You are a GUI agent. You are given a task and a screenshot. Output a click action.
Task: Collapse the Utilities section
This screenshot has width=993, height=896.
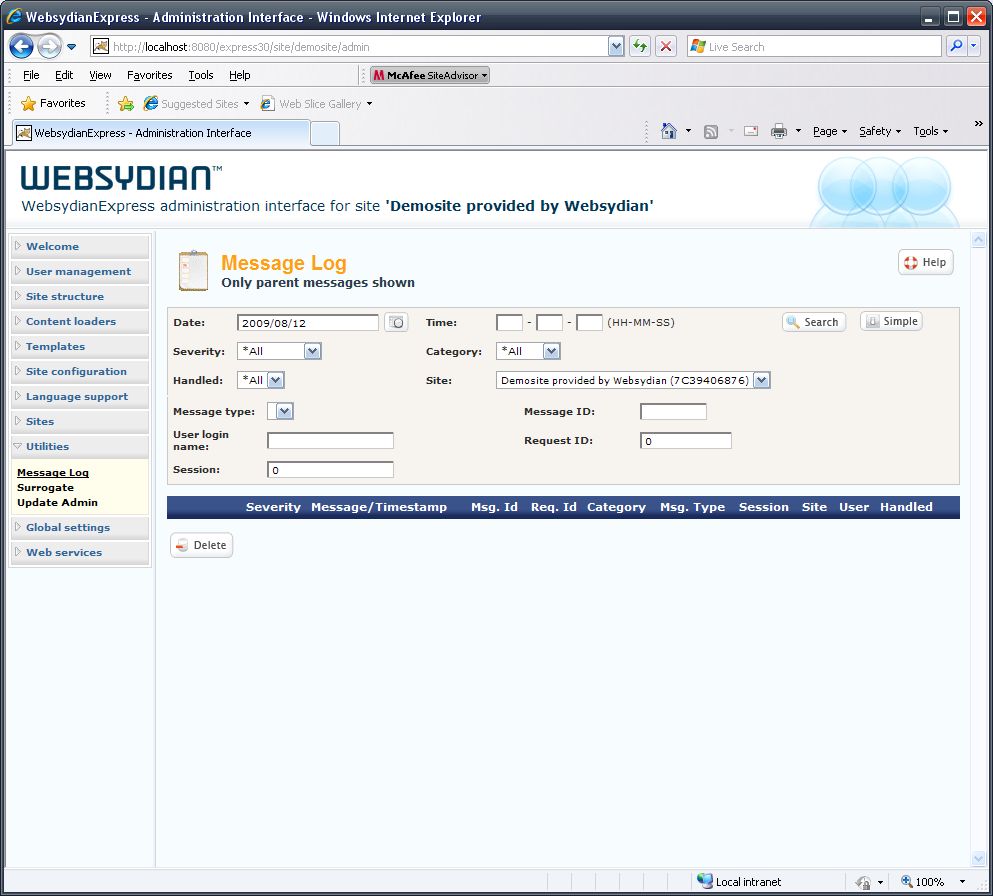click(x=80, y=446)
